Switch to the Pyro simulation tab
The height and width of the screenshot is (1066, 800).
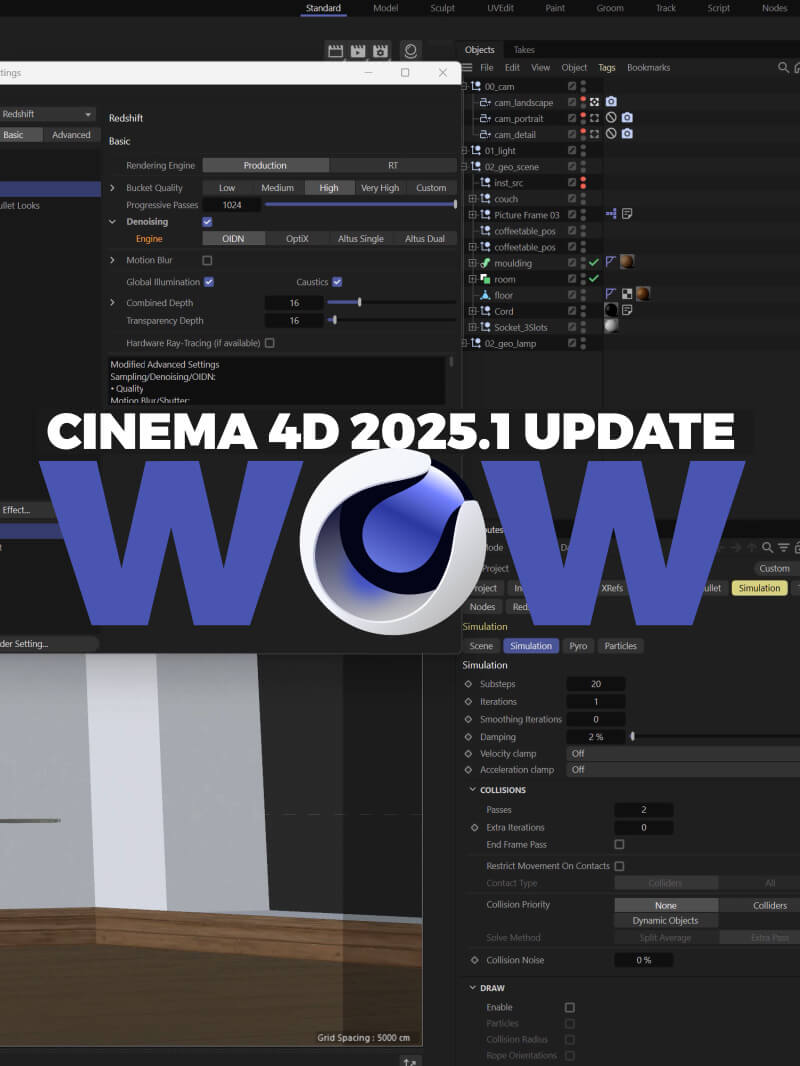(578, 646)
